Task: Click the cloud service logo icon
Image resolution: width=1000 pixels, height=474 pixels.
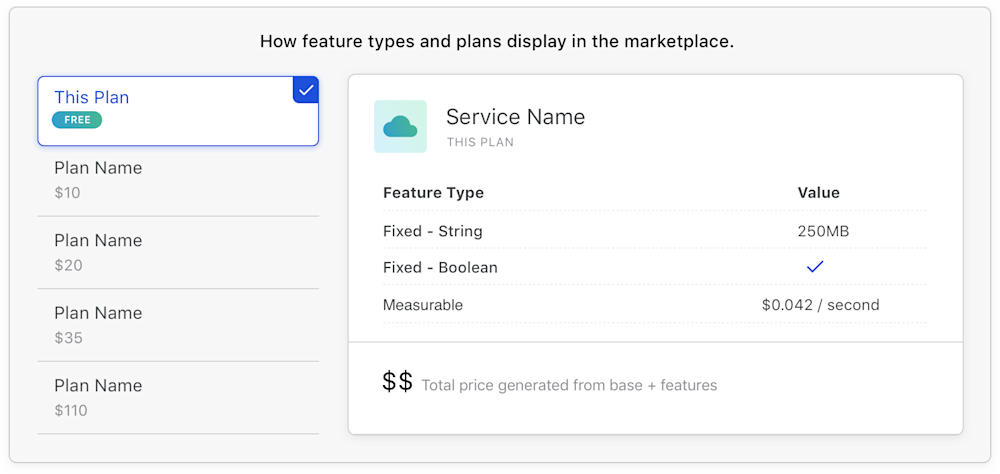Action: (x=400, y=127)
